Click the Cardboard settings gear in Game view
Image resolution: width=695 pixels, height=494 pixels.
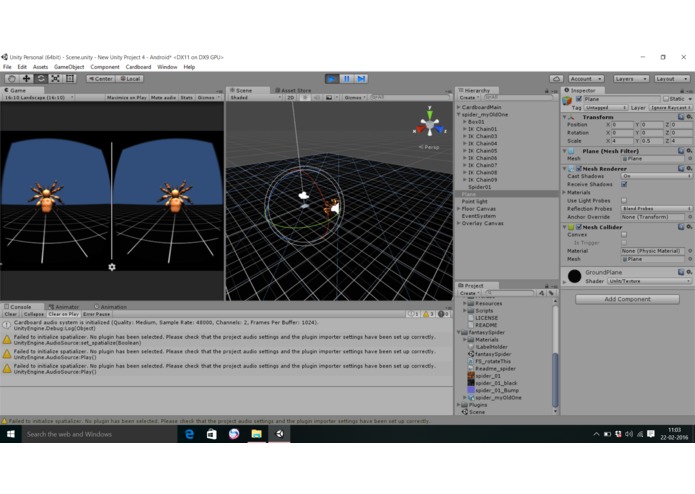pos(112,267)
